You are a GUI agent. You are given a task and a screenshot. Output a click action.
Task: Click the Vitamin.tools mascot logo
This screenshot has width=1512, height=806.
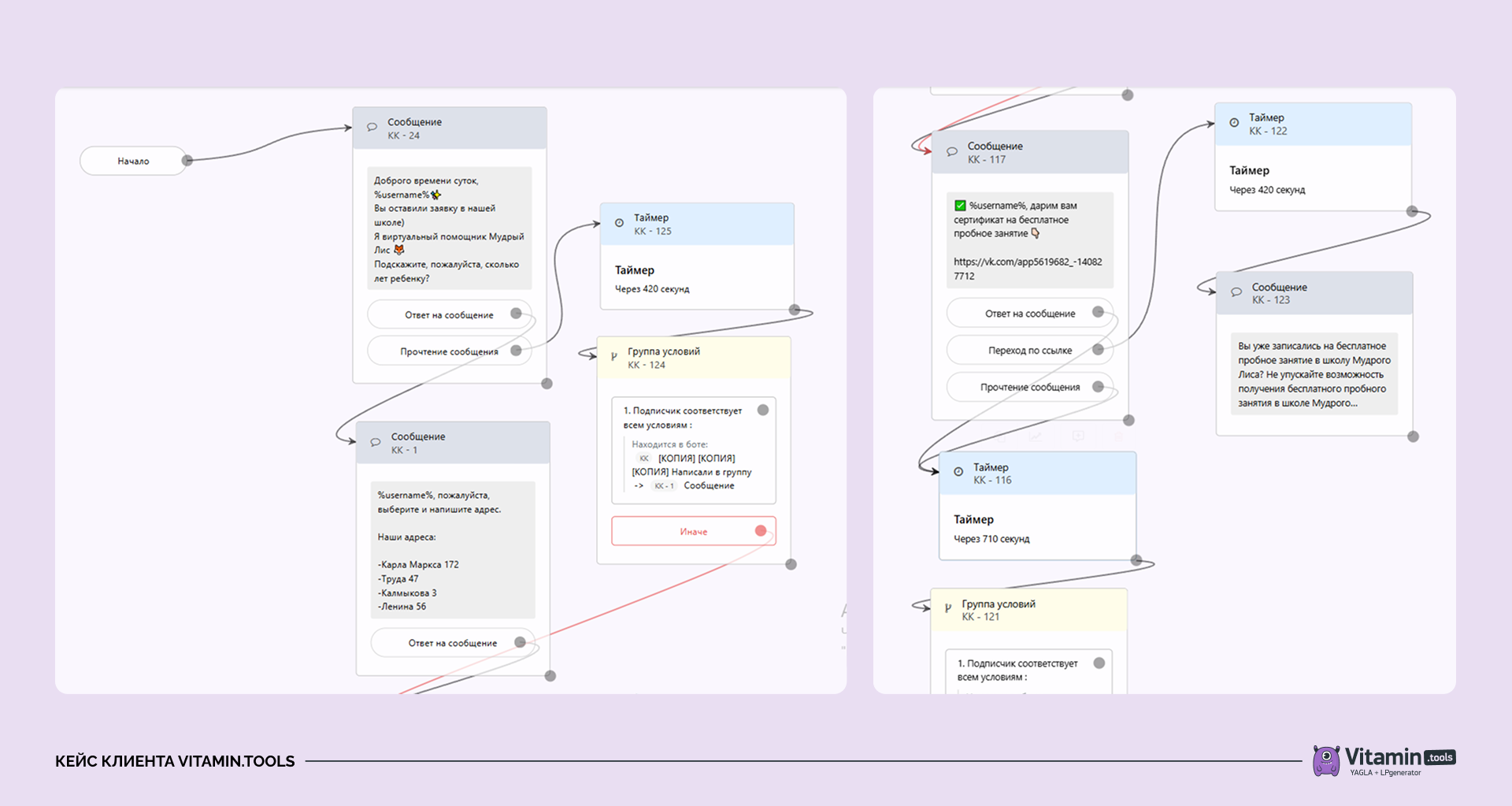(x=1326, y=760)
